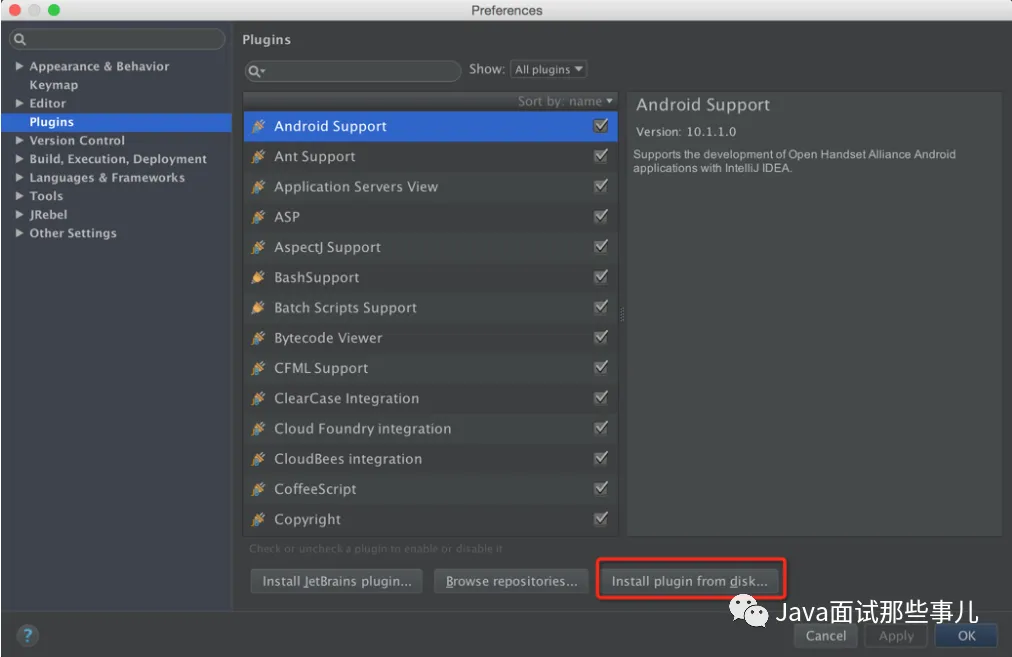1012x657 pixels.
Task: Click the plugin search magnifier icon
Action: click(257, 71)
